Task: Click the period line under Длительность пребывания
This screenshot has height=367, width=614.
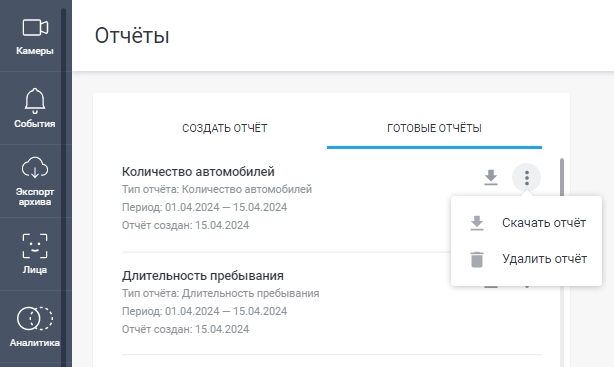Action: tap(204, 311)
